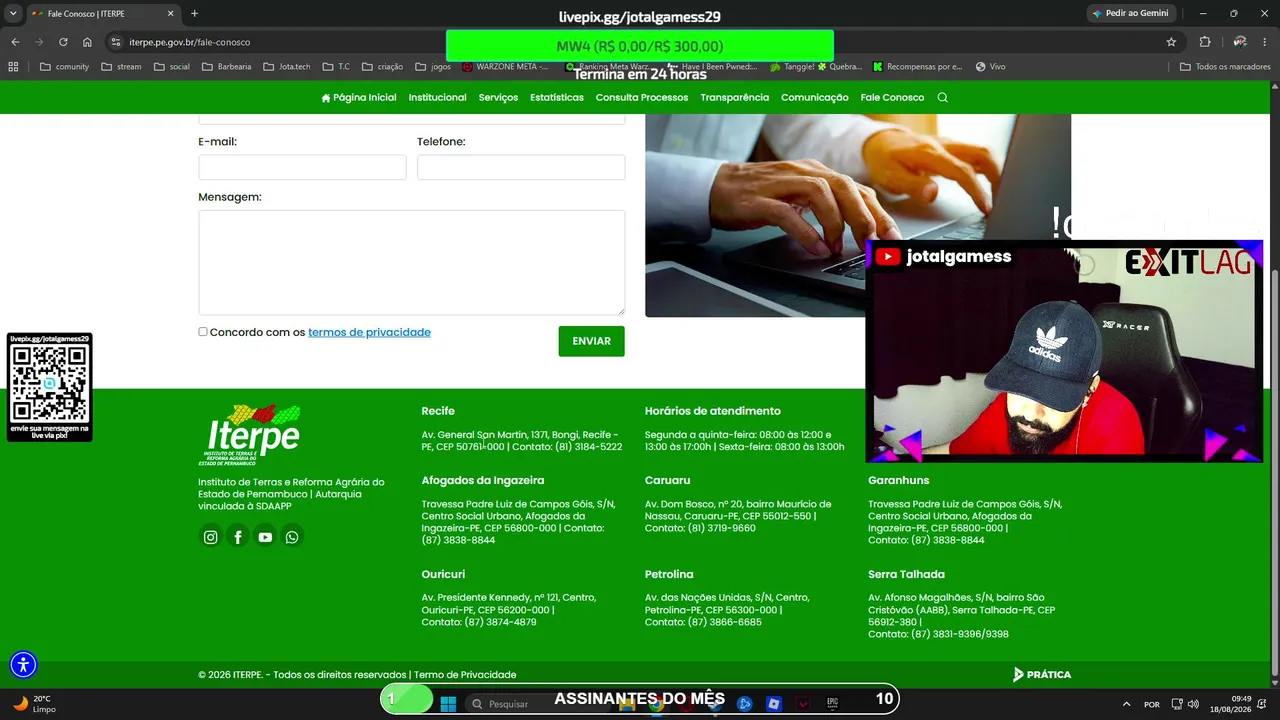Open the Chrome three-dot menu
Screen dimensions: 1280x720
[1264, 42]
